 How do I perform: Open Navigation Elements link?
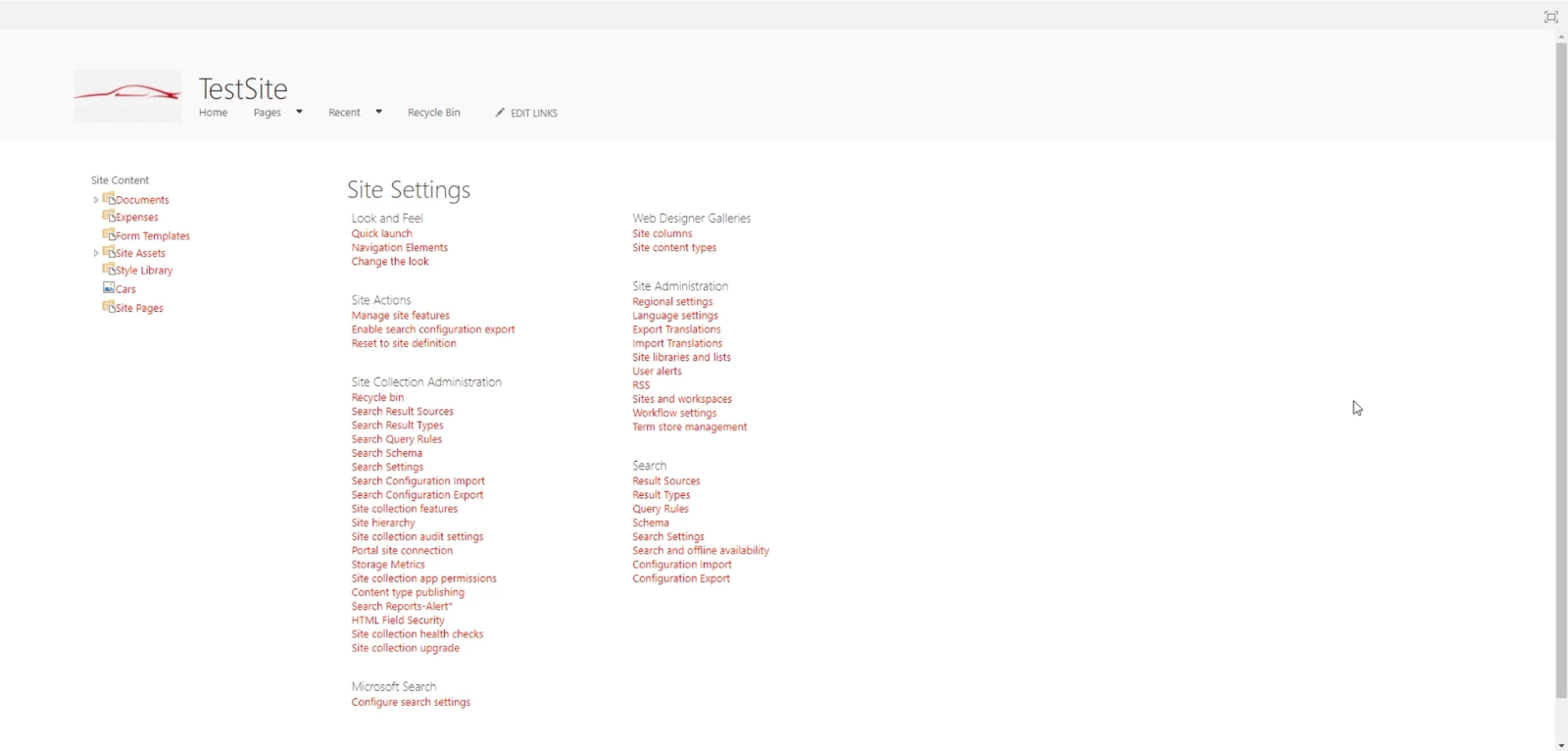coord(399,247)
